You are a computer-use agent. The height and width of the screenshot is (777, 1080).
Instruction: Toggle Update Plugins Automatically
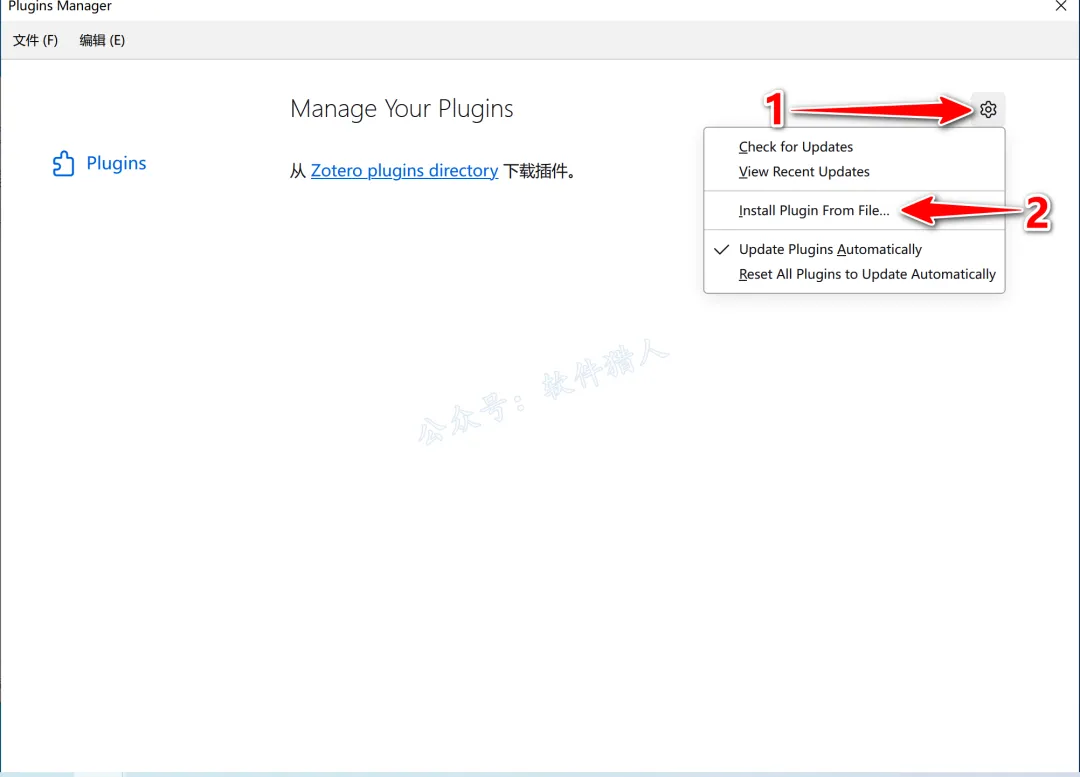pos(854,249)
